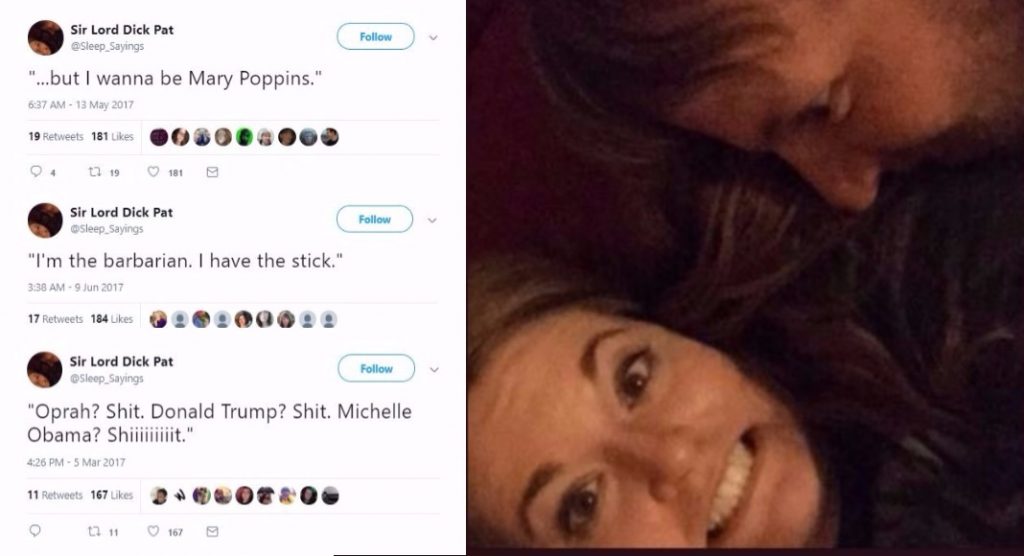Open the "19 Retweets" list
The height and width of the screenshot is (556, 1024).
(x=55, y=137)
